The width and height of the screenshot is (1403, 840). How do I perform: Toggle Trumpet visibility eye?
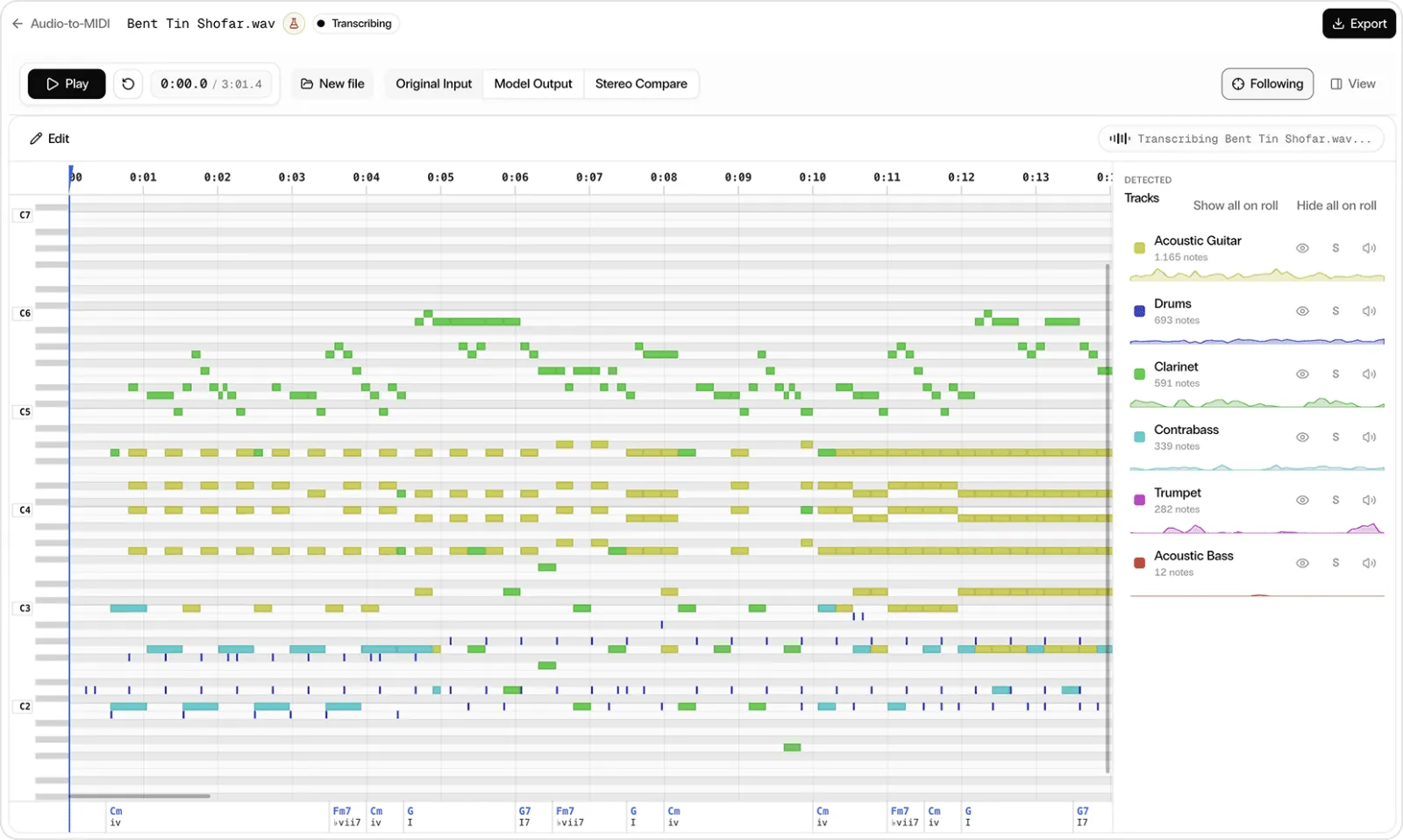click(1302, 501)
